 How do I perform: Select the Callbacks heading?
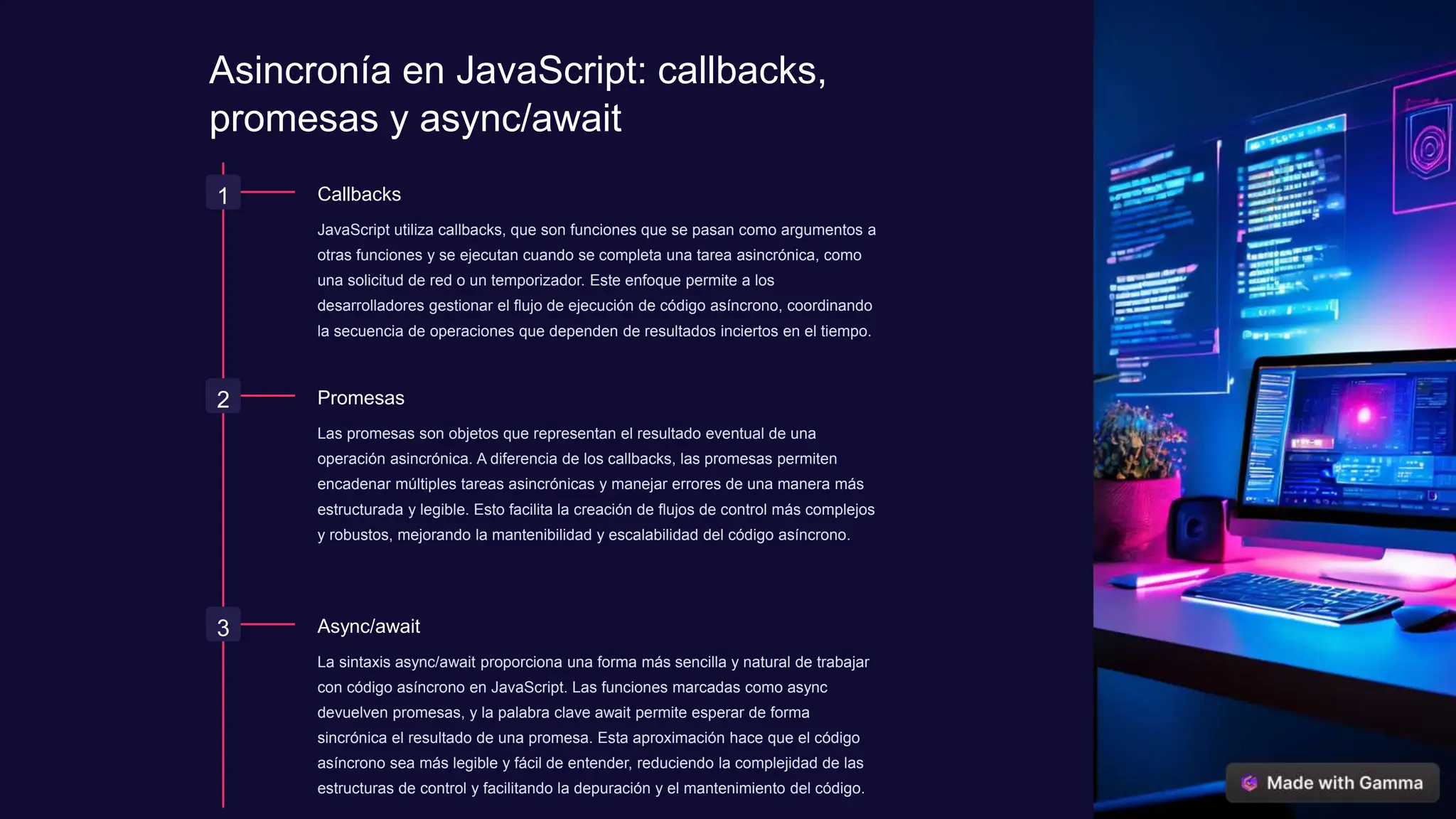click(359, 194)
